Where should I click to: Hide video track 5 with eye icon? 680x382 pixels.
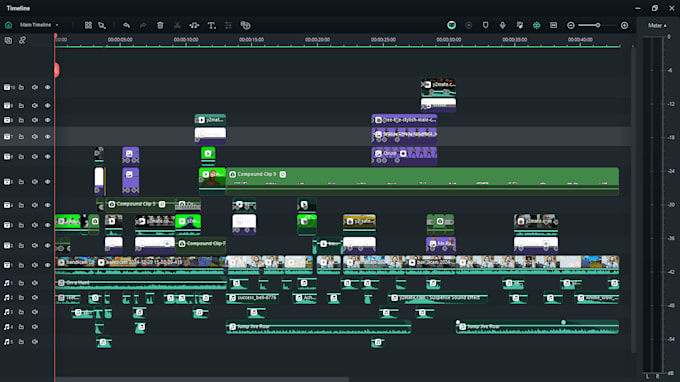pyautogui.click(x=47, y=182)
